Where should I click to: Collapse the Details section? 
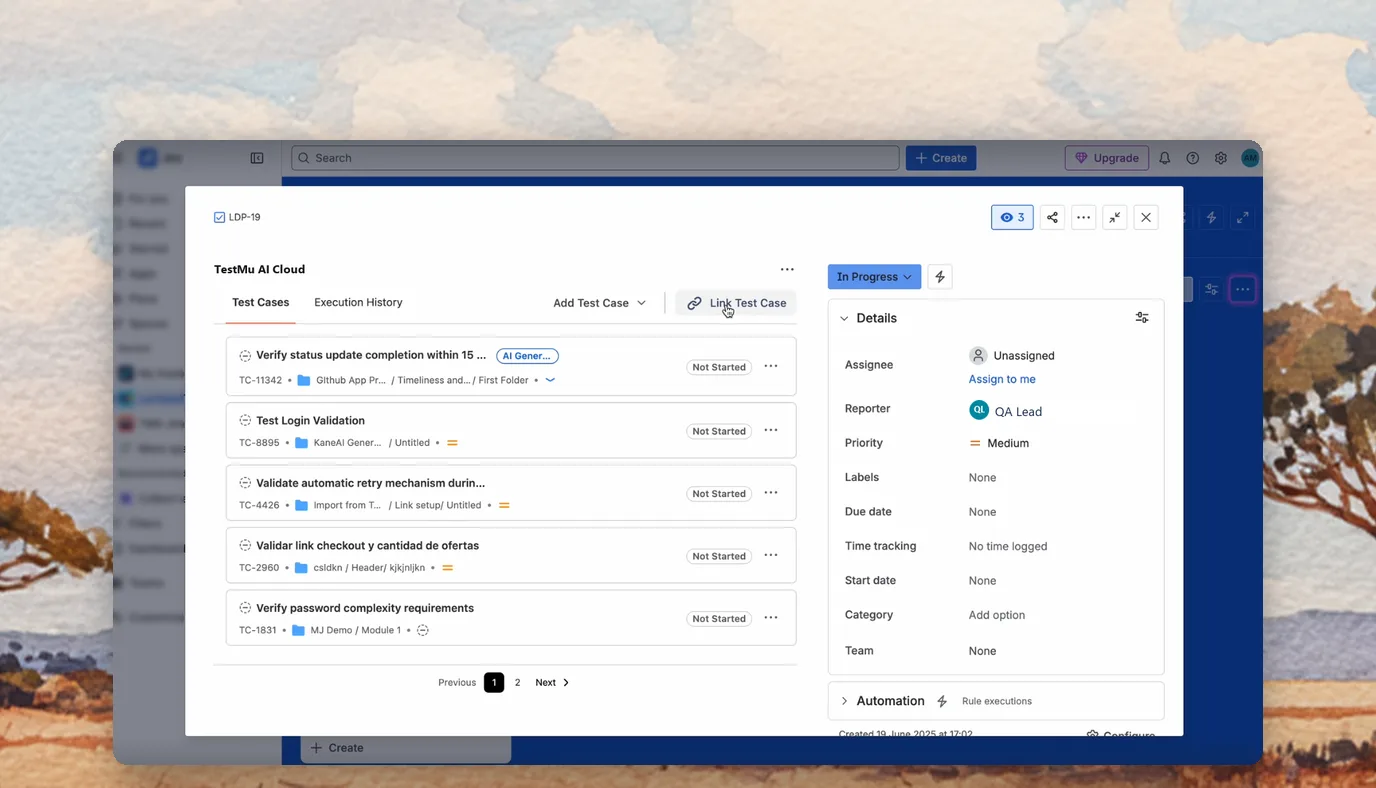click(844, 318)
